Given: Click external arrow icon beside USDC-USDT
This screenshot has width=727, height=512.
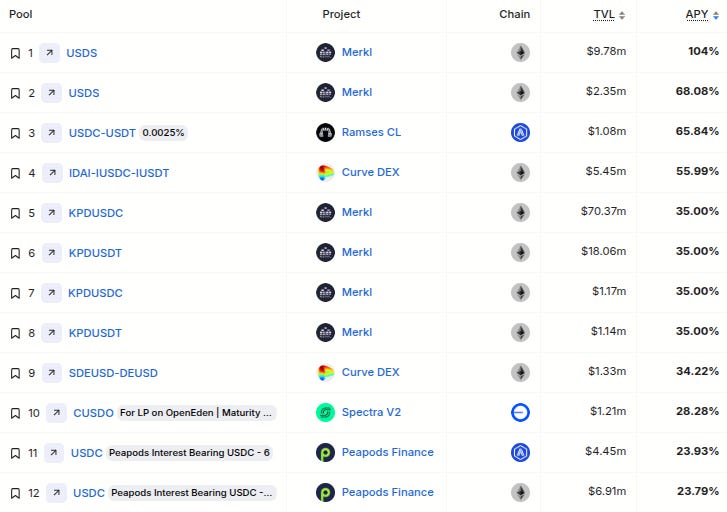Looking at the screenshot, I should point(52,133).
